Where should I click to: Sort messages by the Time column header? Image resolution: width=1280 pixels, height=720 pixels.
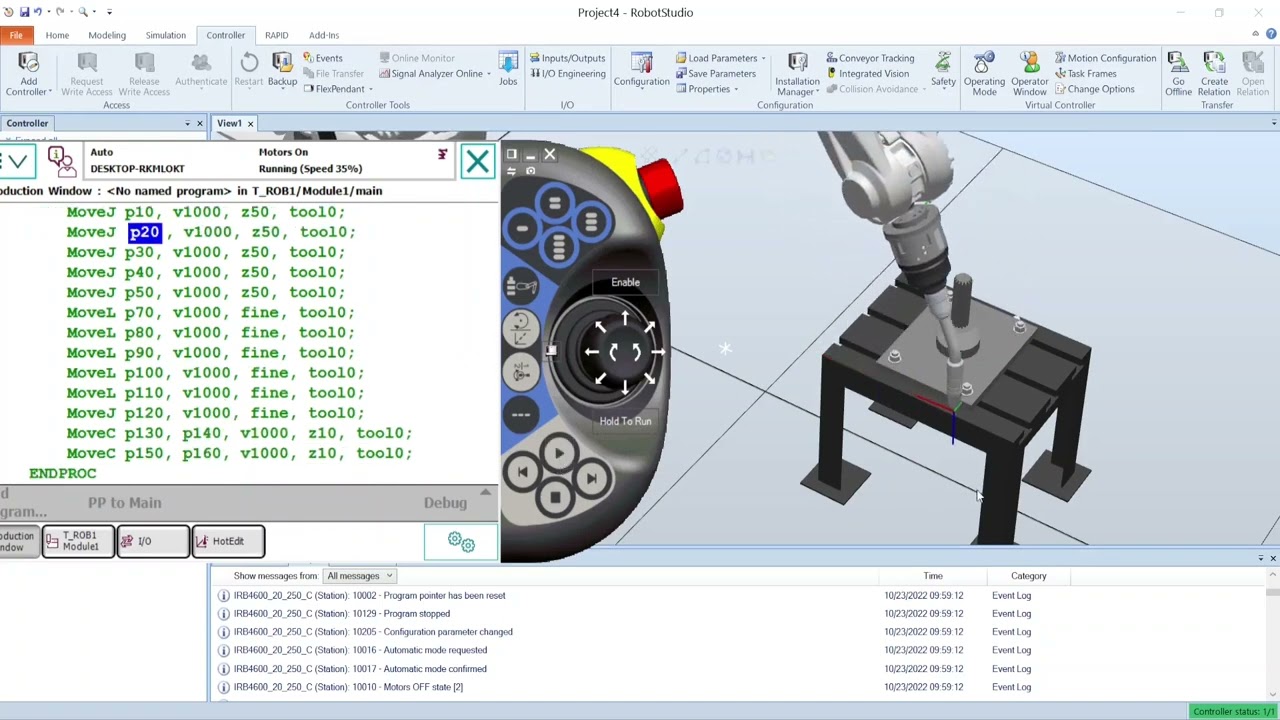[932, 576]
